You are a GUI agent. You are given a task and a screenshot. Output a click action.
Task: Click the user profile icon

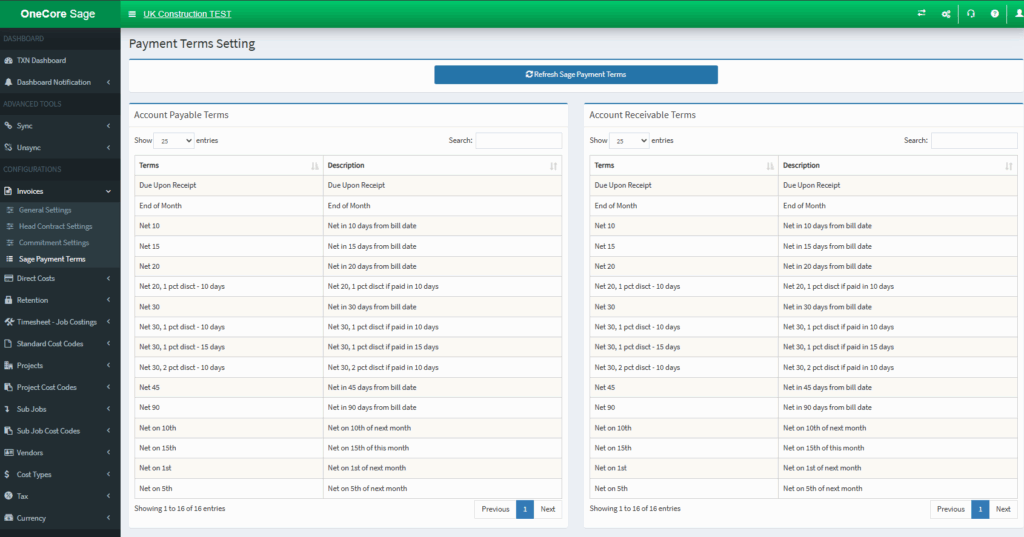(x=1019, y=13)
